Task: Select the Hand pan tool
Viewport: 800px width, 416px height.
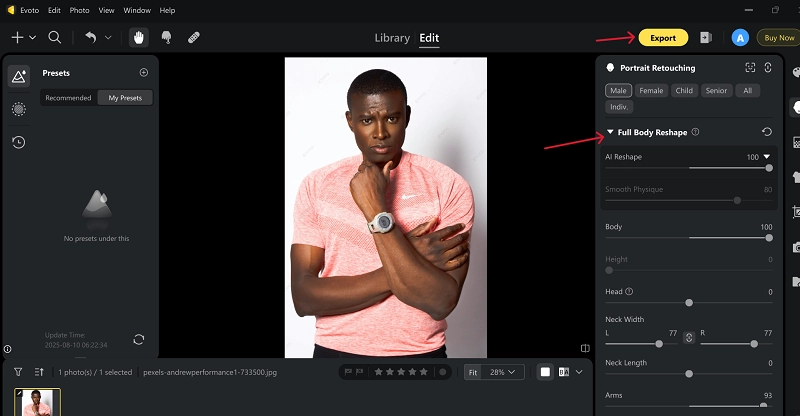Action: point(138,37)
